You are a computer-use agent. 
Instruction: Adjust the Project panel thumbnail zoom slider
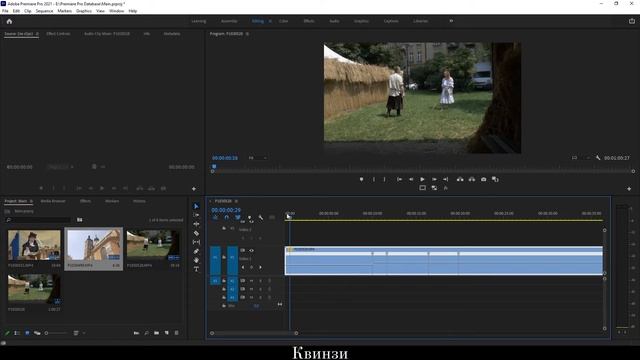(x=56, y=333)
